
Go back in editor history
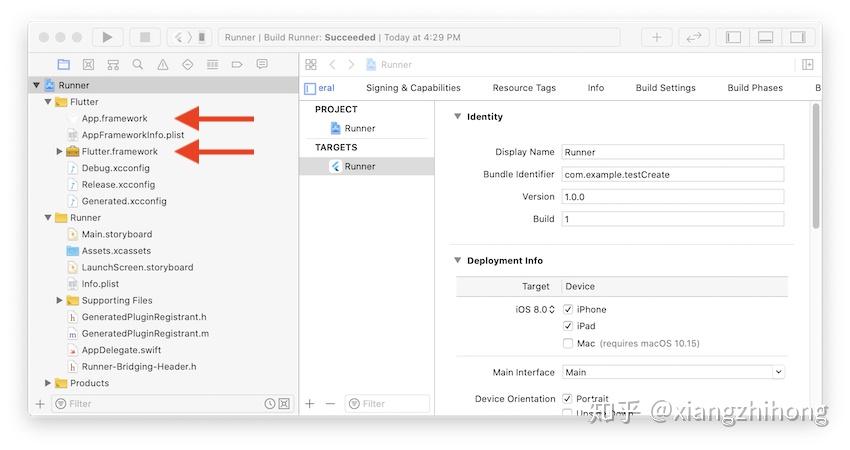[x=332, y=65]
